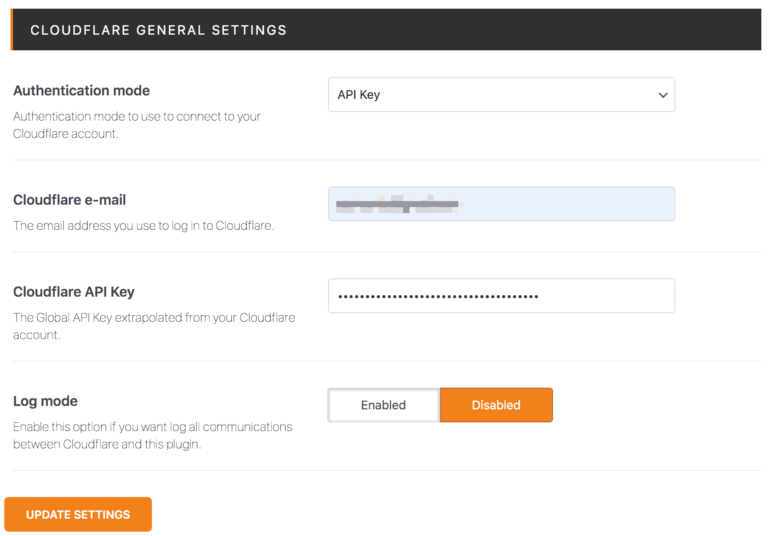This screenshot has height=536, width=770.
Task: Click 'The email address you use' description
Action: point(143,226)
